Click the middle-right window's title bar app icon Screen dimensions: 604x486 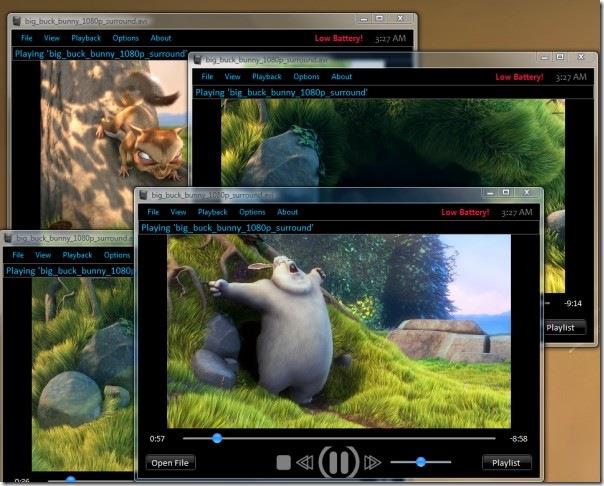tap(197, 60)
